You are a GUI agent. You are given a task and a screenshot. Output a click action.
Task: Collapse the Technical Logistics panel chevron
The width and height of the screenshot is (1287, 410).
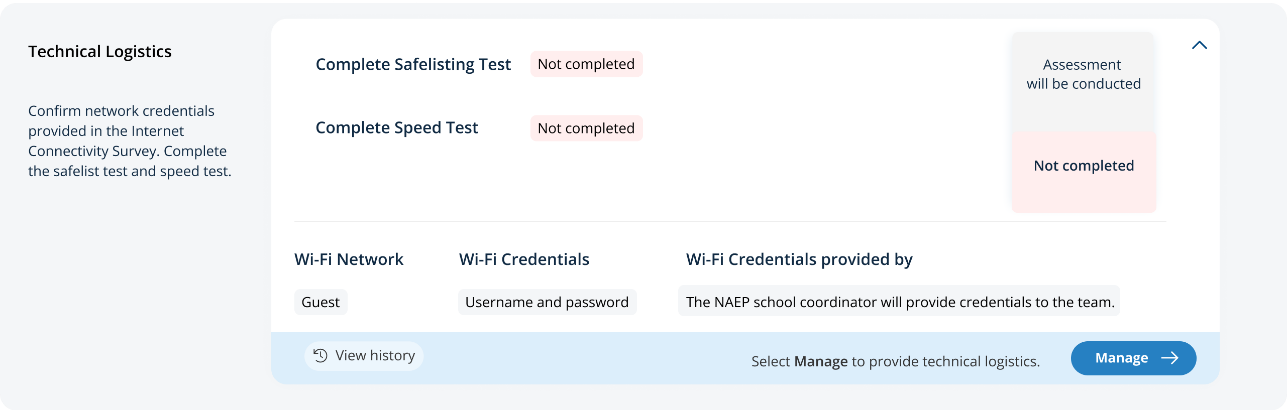point(1199,45)
